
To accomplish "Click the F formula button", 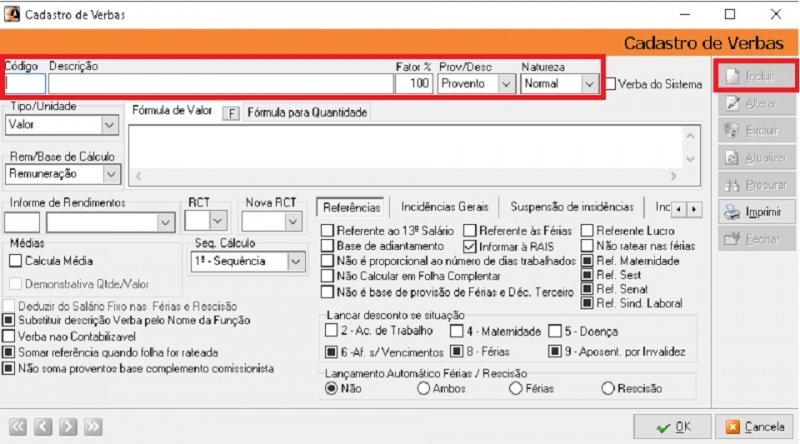I will pos(231,113).
